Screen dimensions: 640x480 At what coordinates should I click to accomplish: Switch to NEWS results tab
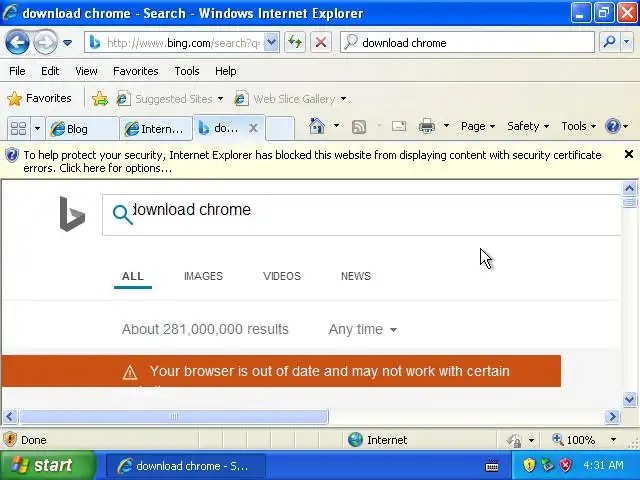(x=356, y=276)
